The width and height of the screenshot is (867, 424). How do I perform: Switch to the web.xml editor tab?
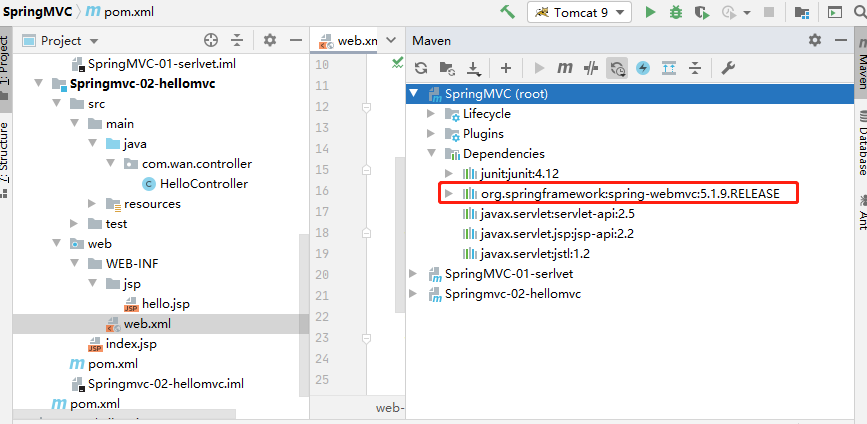click(349, 41)
